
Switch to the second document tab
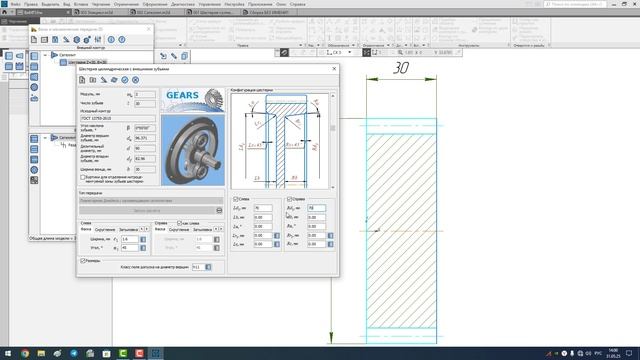[x=101, y=12]
